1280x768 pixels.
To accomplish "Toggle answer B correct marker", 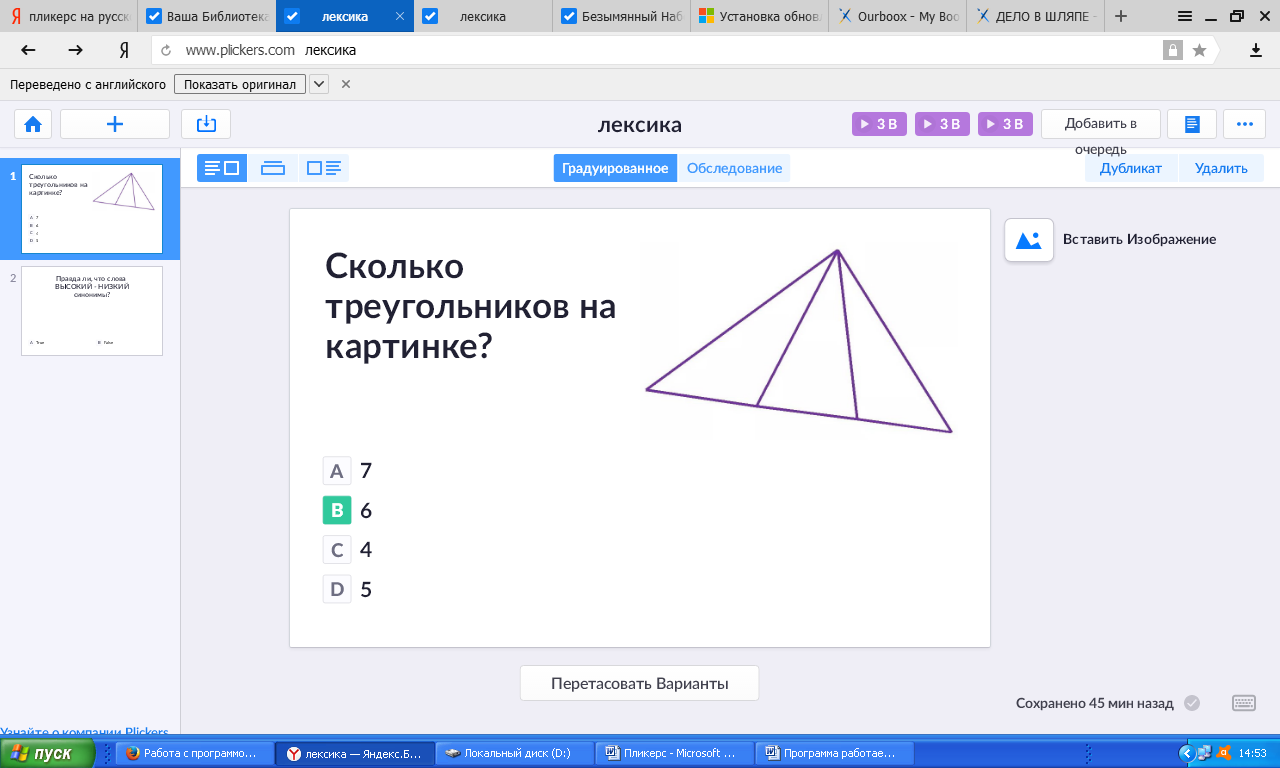I will click(337, 510).
